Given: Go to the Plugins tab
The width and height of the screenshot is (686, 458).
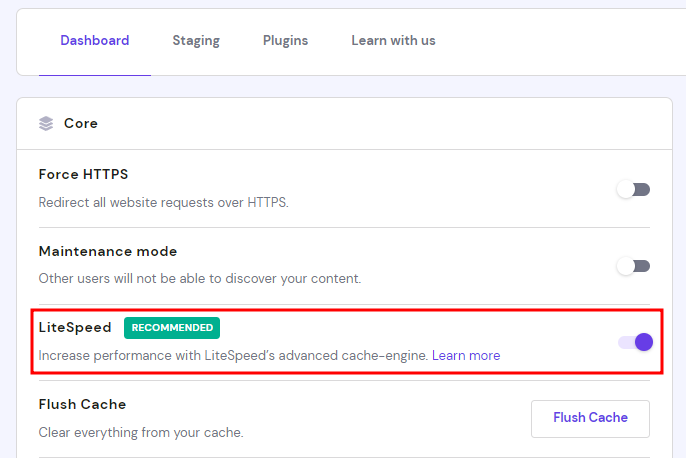Looking at the screenshot, I should 285,41.
